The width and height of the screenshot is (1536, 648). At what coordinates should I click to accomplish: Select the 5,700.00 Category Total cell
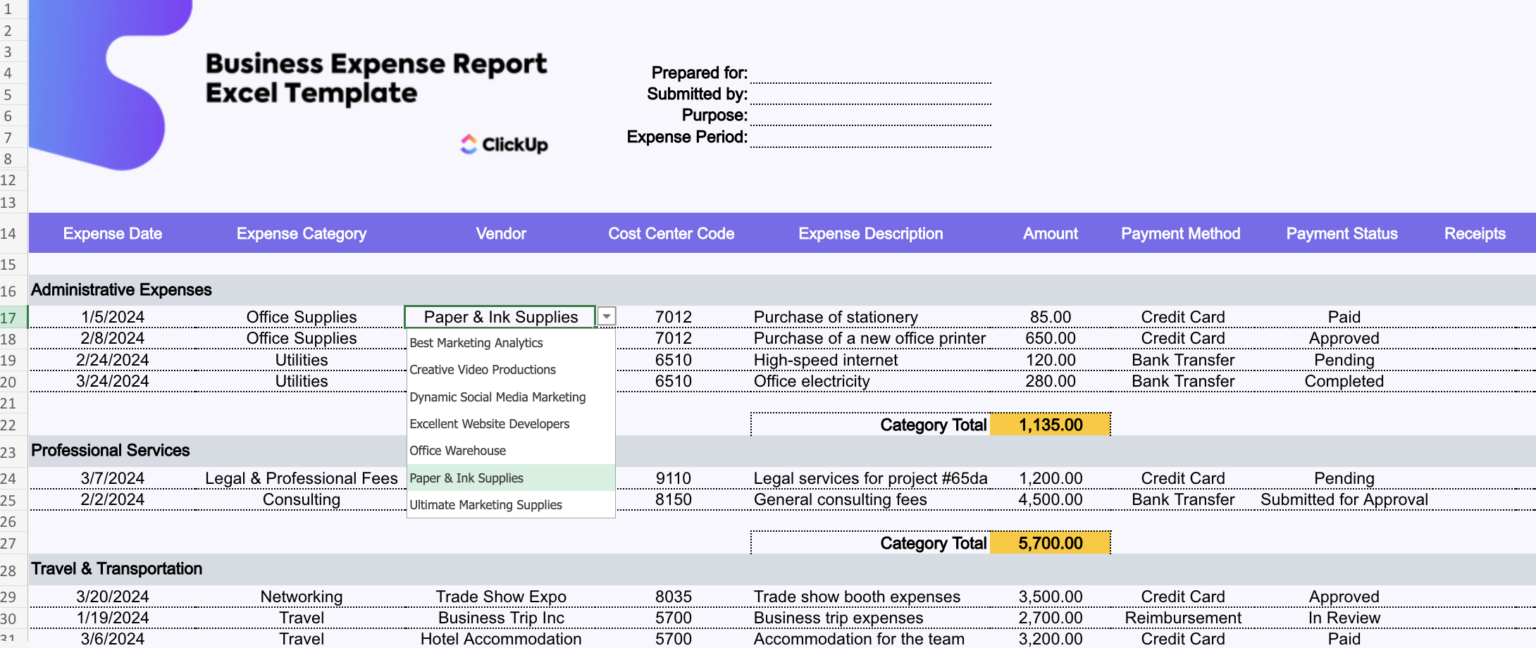tap(1050, 543)
